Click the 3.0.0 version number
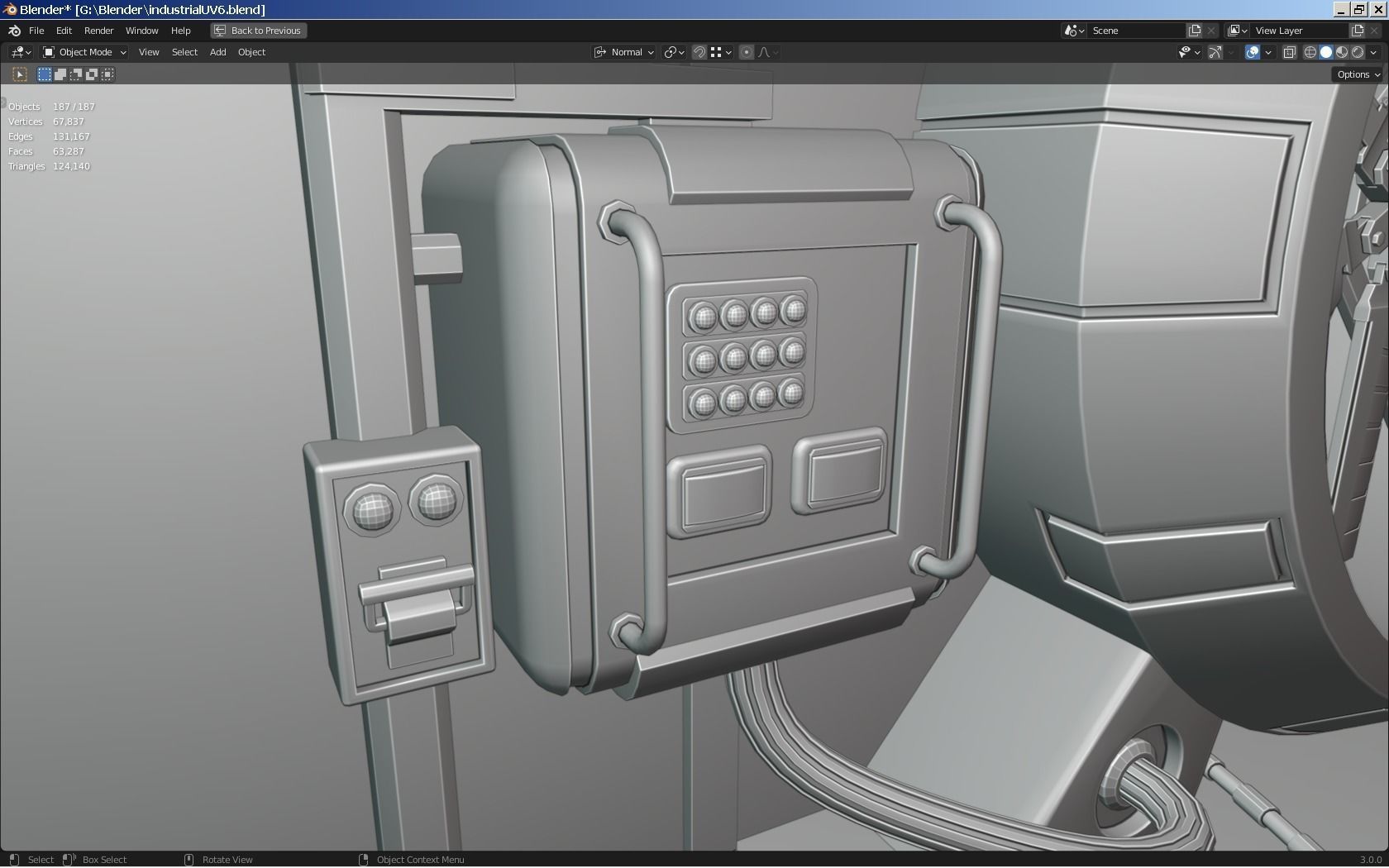The width and height of the screenshot is (1389, 868). pyautogui.click(x=1371, y=860)
